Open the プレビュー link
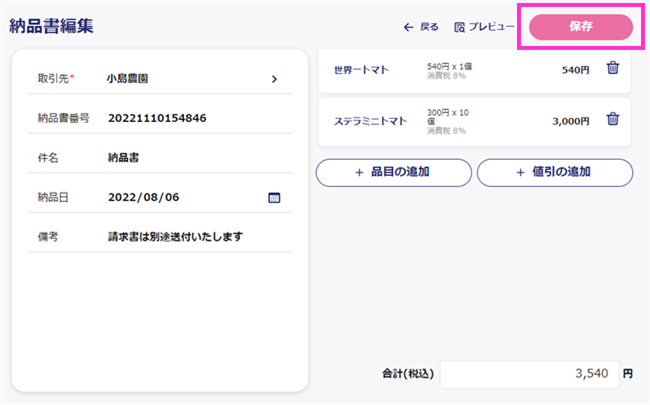 (484, 27)
